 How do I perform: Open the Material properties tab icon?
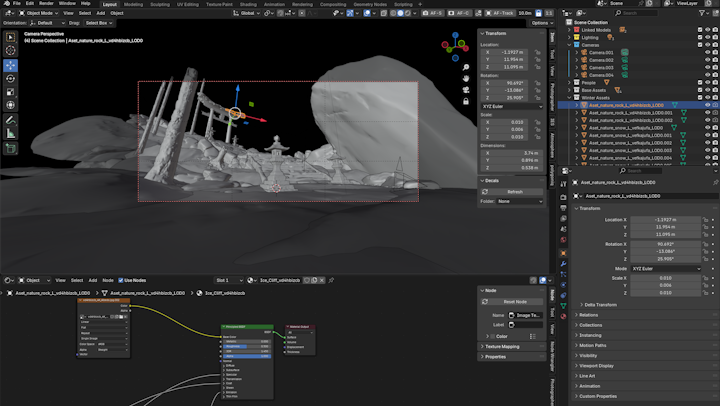[x=563, y=316]
